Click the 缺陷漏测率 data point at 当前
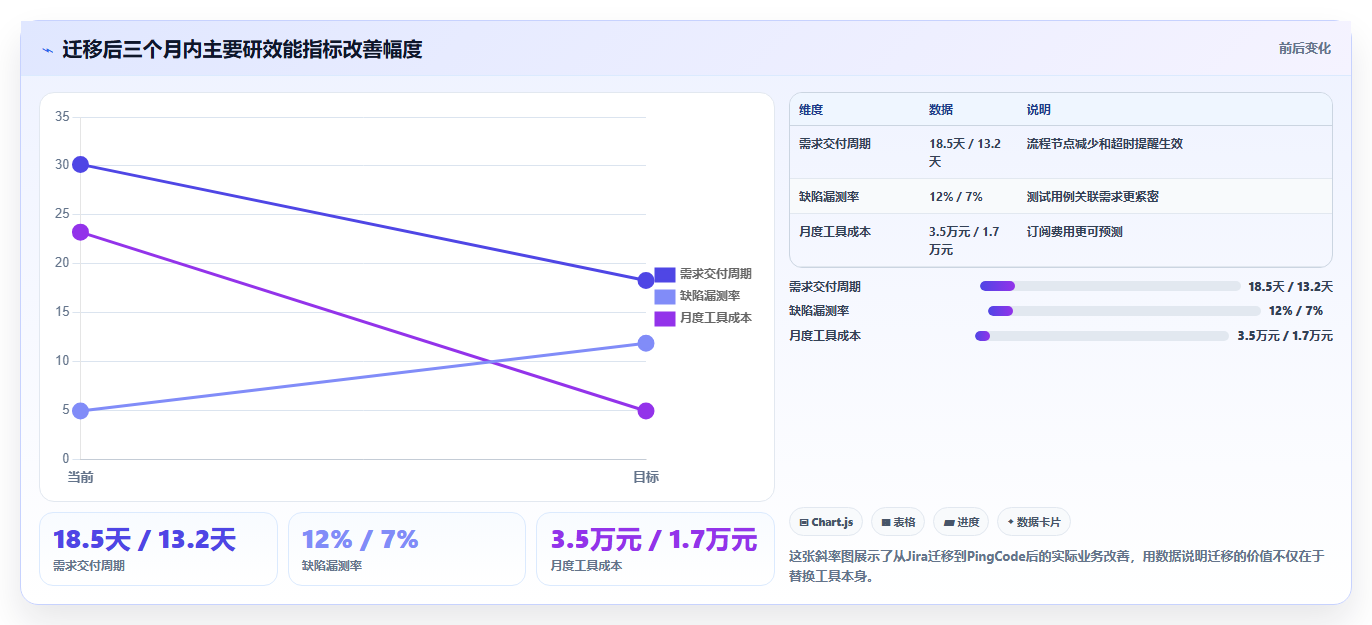The image size is (1372, 625). 81,410
